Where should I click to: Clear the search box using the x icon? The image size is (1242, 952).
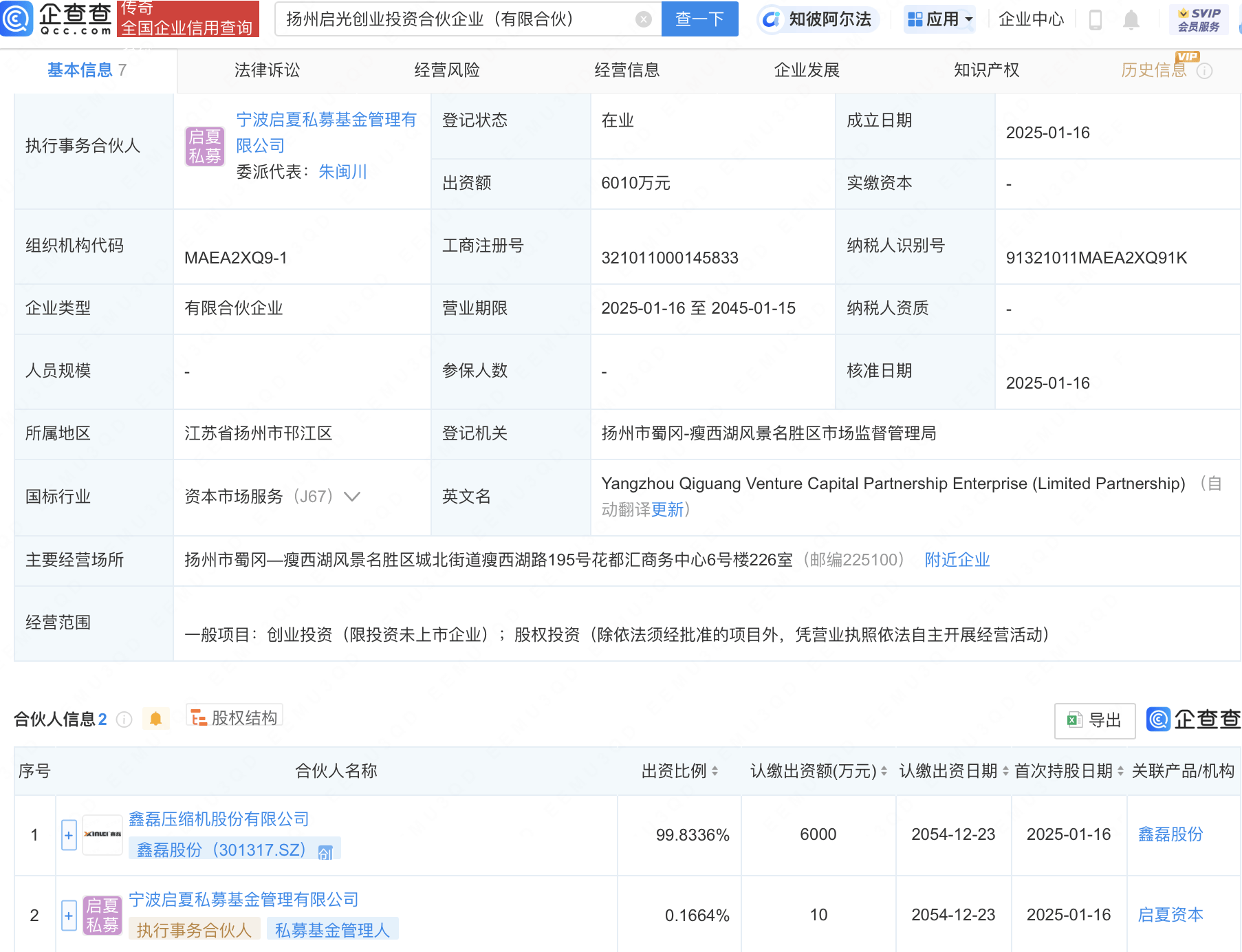click(644, 19)
